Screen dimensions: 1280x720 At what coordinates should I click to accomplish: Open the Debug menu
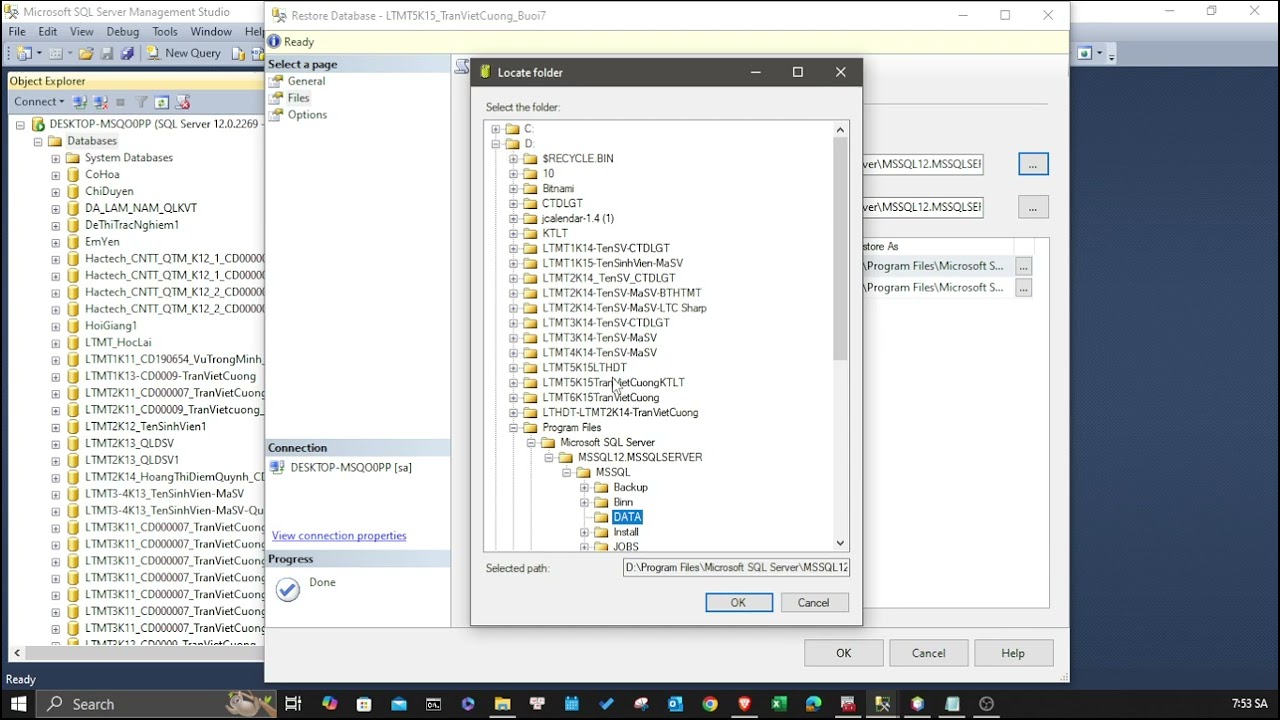(123, 32)
